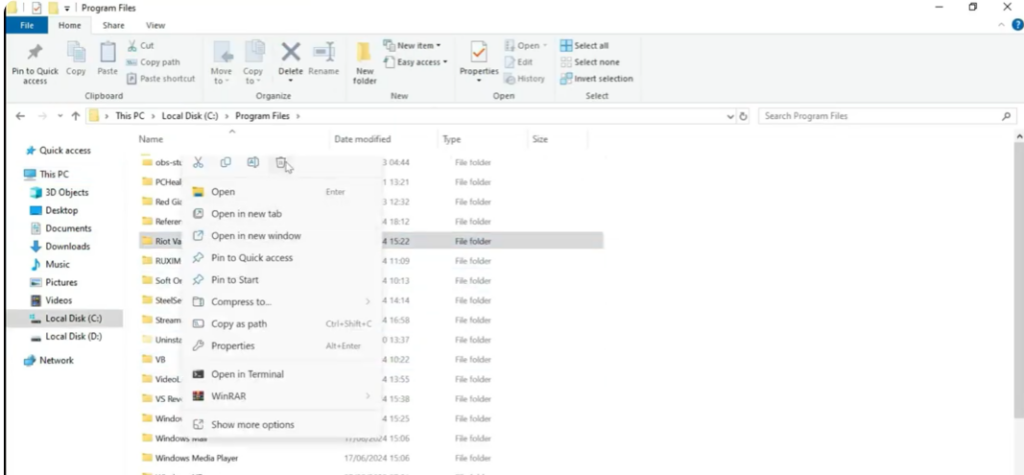Viewport: 1024px width, 475px height.
Task: Click the Up arrow navigation button
Action: 76,116
